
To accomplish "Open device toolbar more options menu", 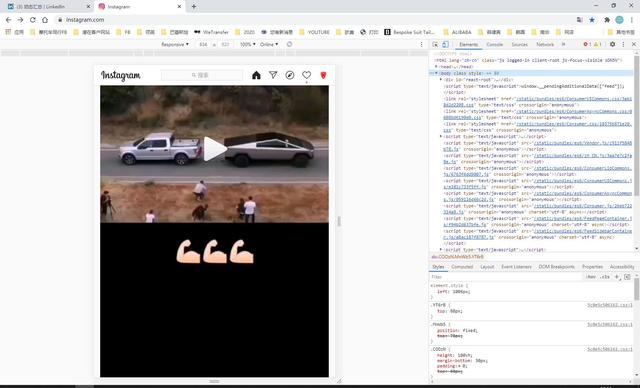I will 421,44.
